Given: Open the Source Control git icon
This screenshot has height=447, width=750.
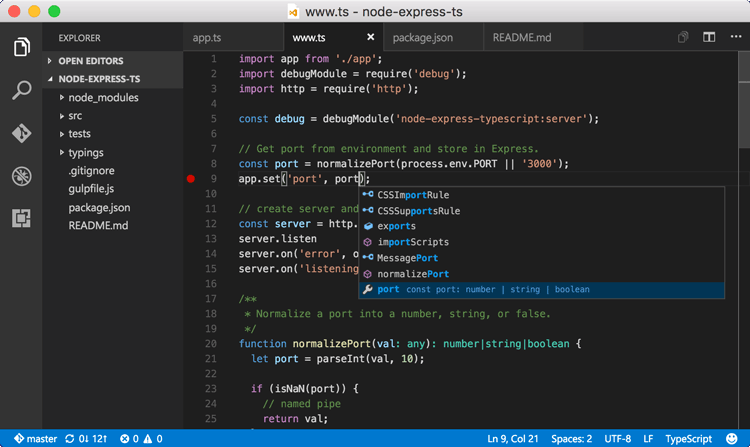Looking at the screenshot, I should click(x=22, y=133).
